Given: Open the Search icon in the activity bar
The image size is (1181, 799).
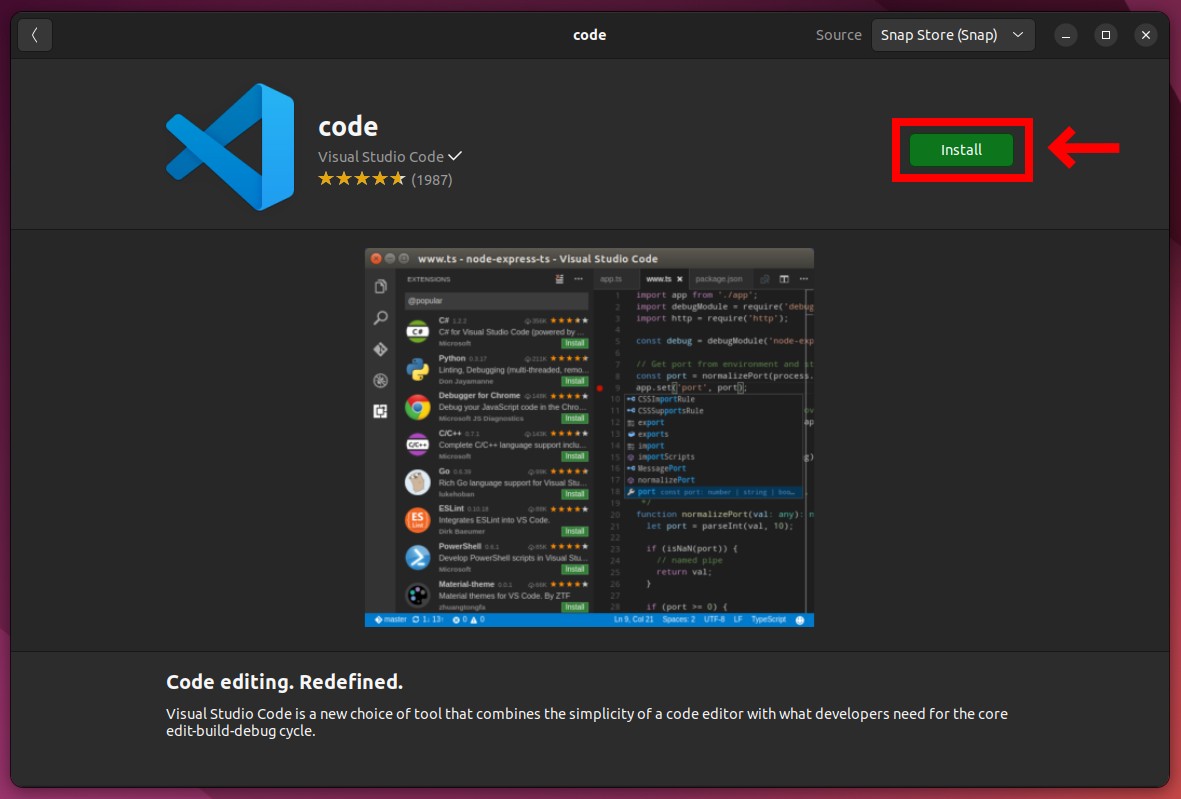Looking at the screenshot, I should [381, 316].
